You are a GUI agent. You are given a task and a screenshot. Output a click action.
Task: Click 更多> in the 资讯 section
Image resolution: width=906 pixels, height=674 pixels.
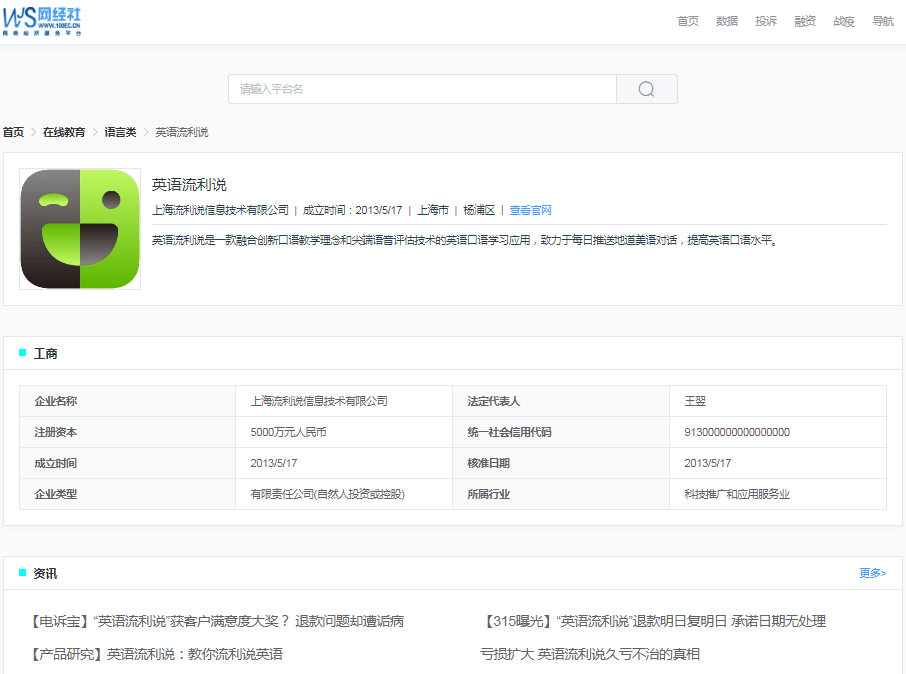tap(872, 573)
